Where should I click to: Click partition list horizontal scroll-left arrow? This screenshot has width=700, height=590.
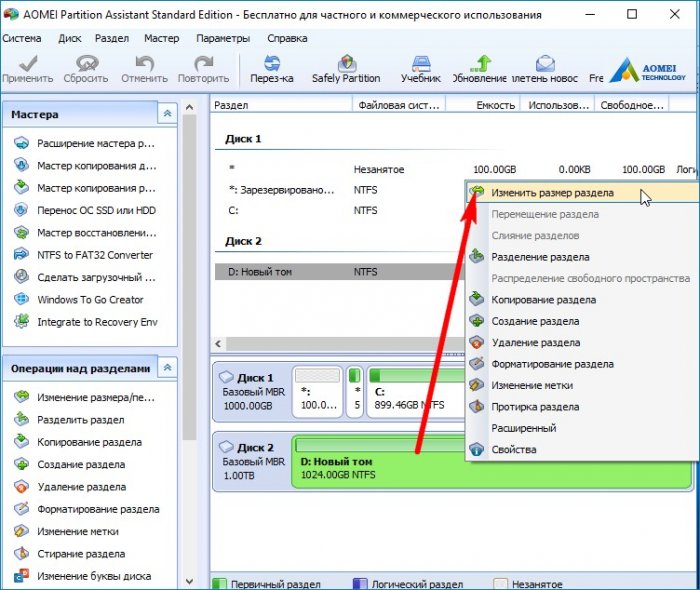coord(218,344)
